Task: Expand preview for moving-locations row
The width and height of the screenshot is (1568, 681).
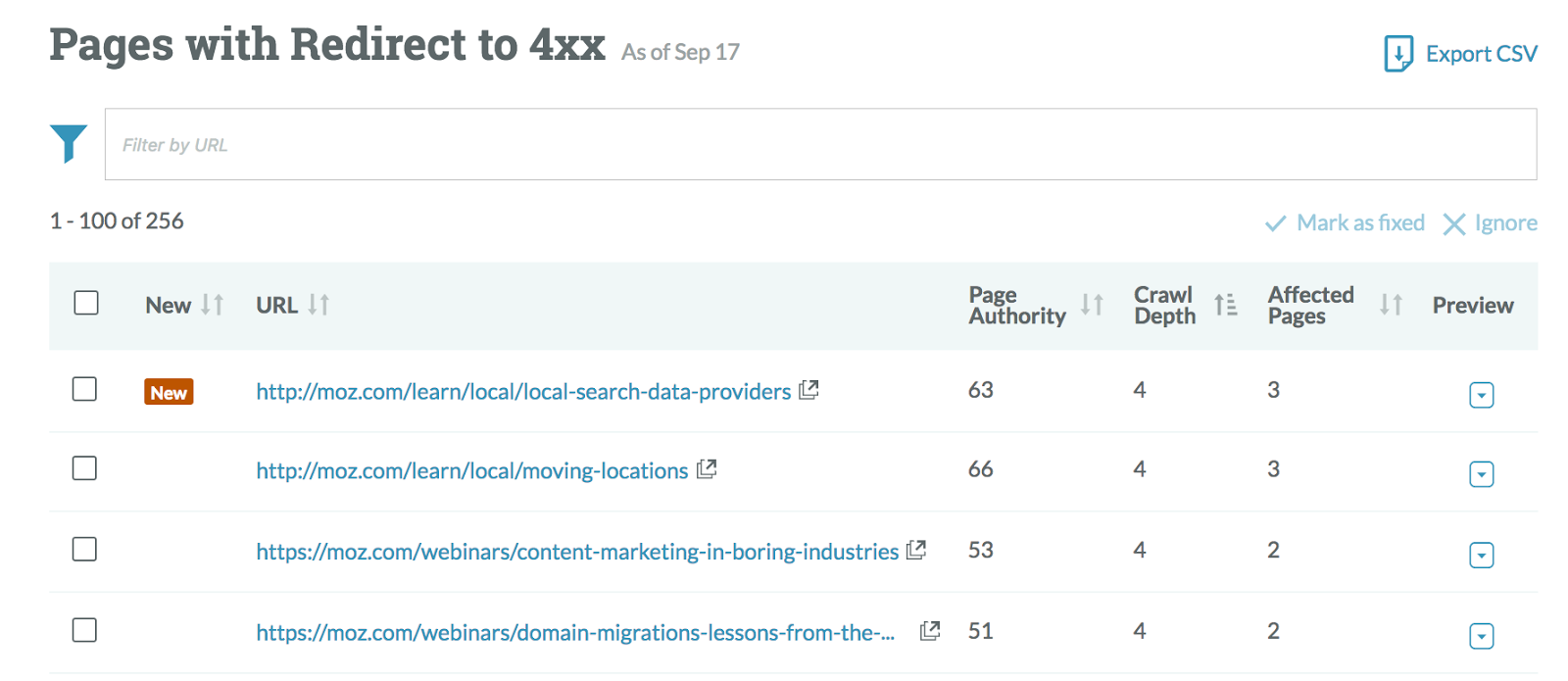Action: 1481,474
